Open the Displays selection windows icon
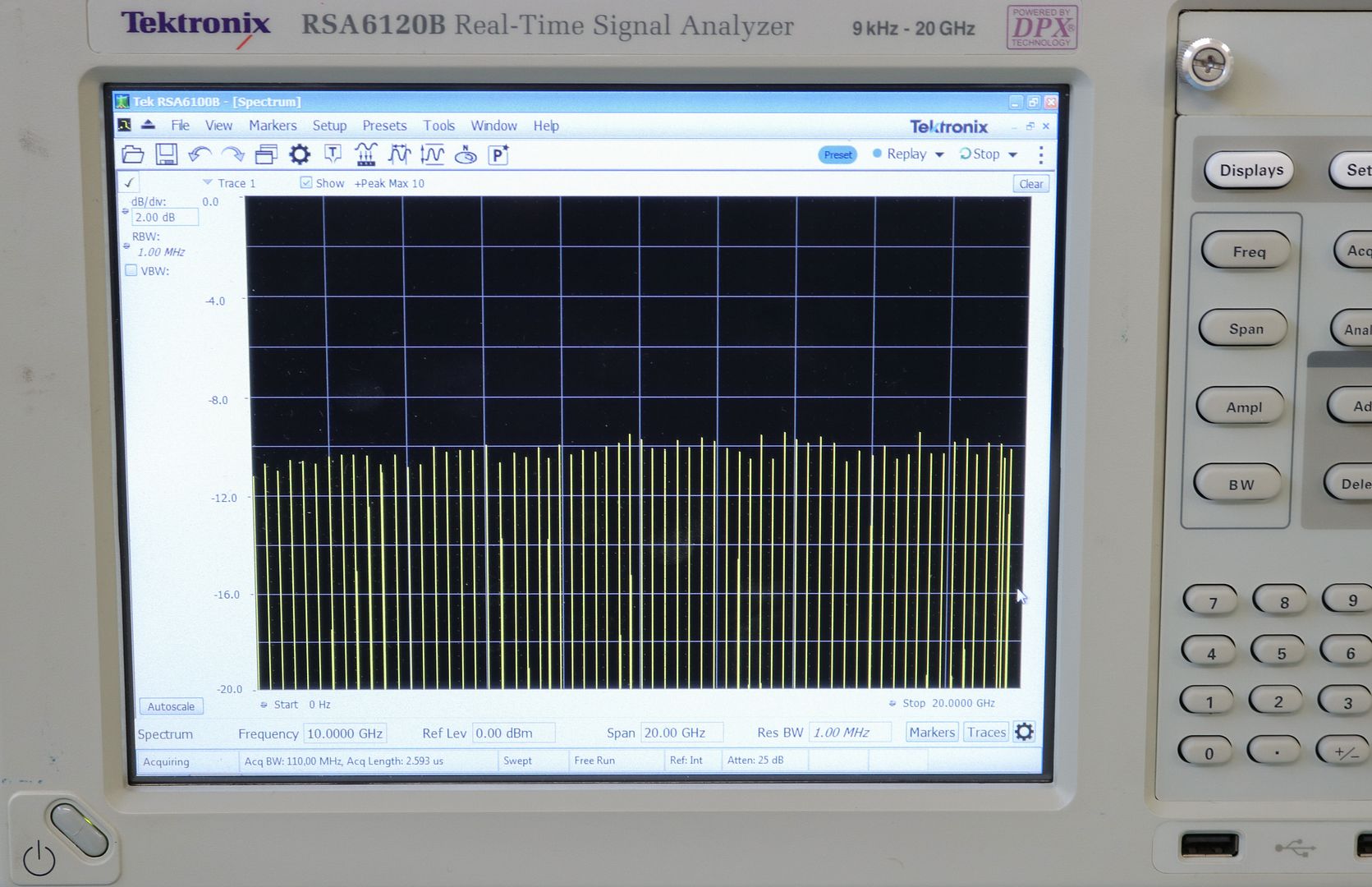 (266, 154)
